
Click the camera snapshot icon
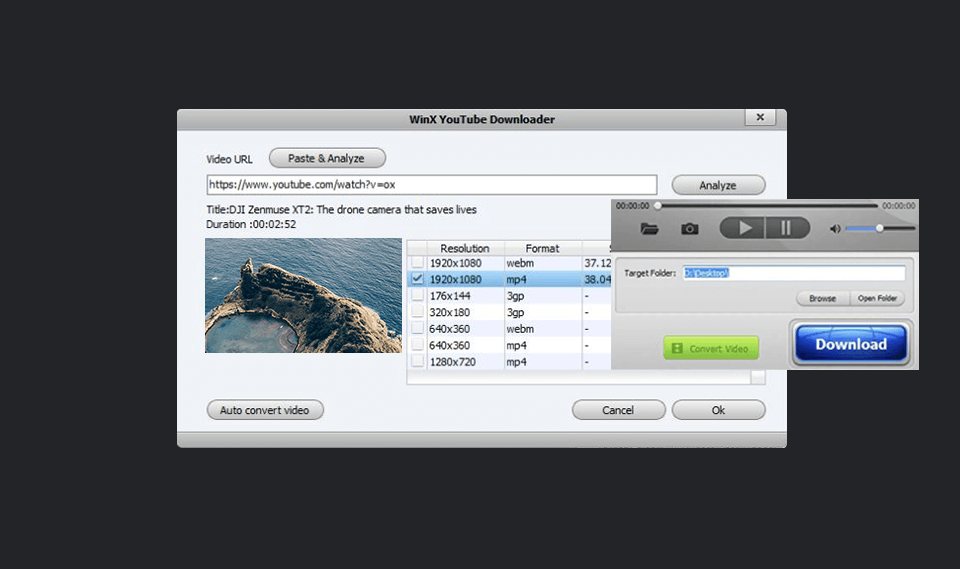coord(690,229)
